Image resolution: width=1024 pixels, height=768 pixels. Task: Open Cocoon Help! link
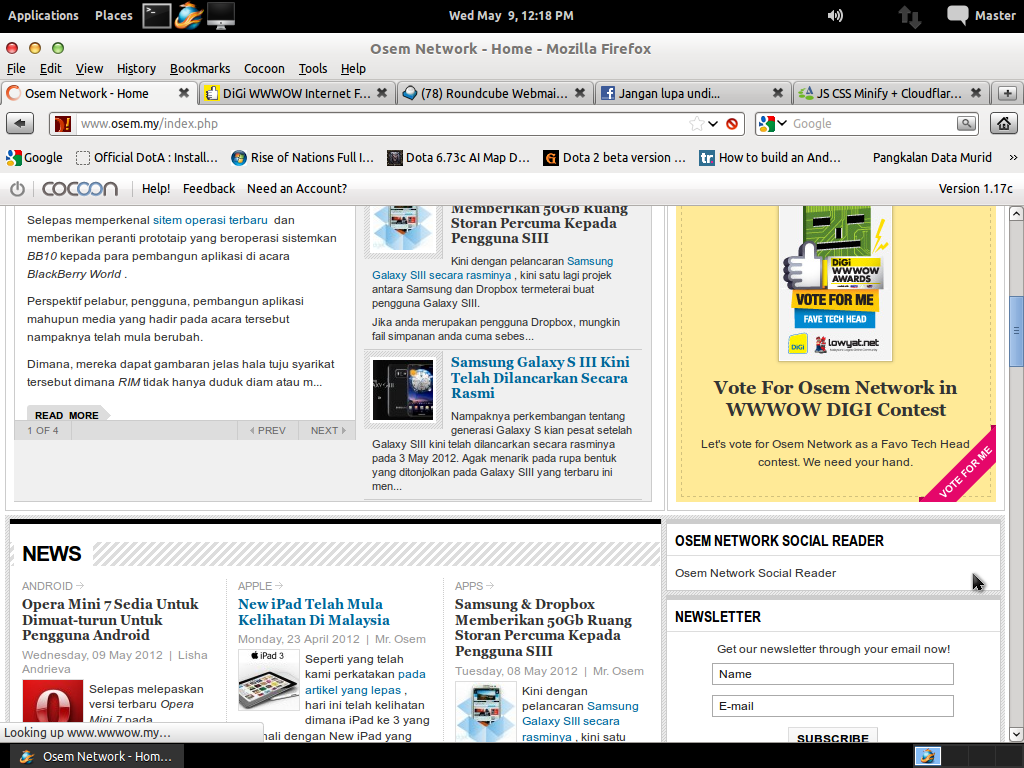click(x=156, y=189)
